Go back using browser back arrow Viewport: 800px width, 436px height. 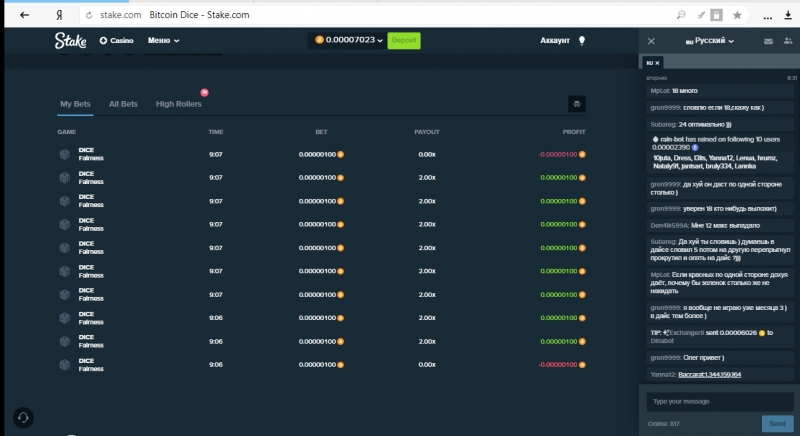(24, 15)
